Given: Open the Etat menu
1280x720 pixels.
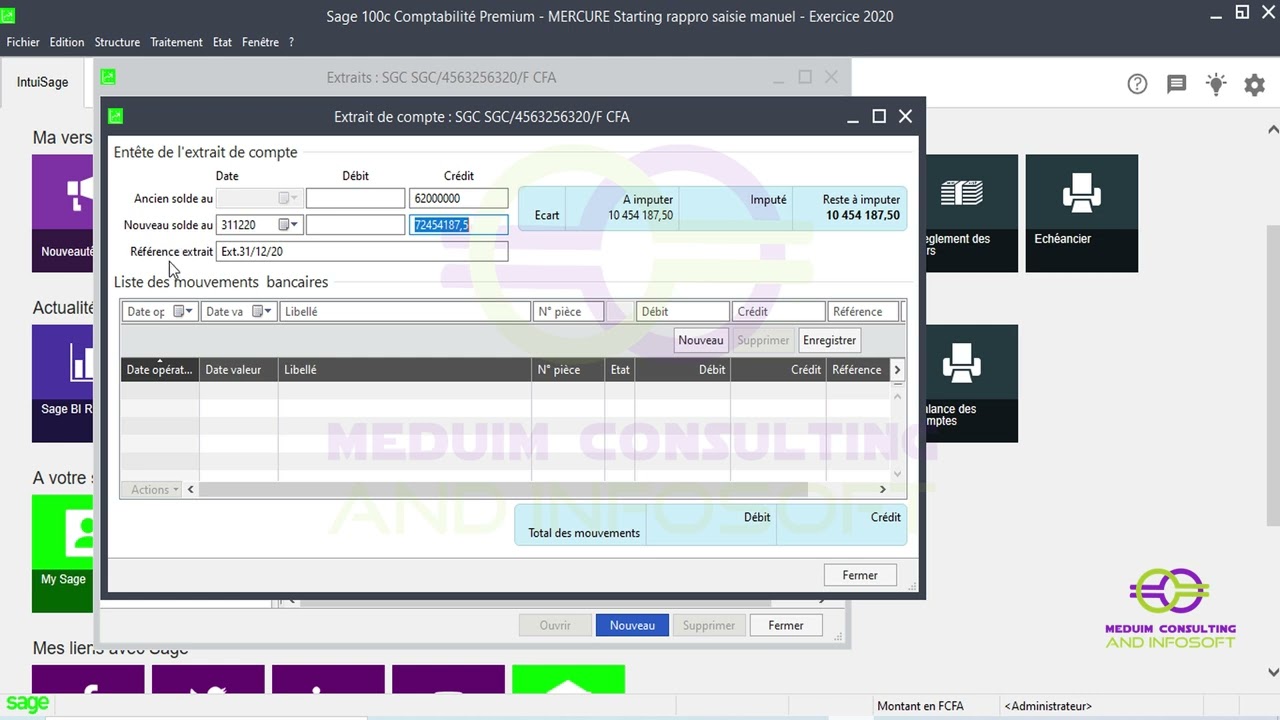Looking at the screenshot, I should click(x=222, y=42).
